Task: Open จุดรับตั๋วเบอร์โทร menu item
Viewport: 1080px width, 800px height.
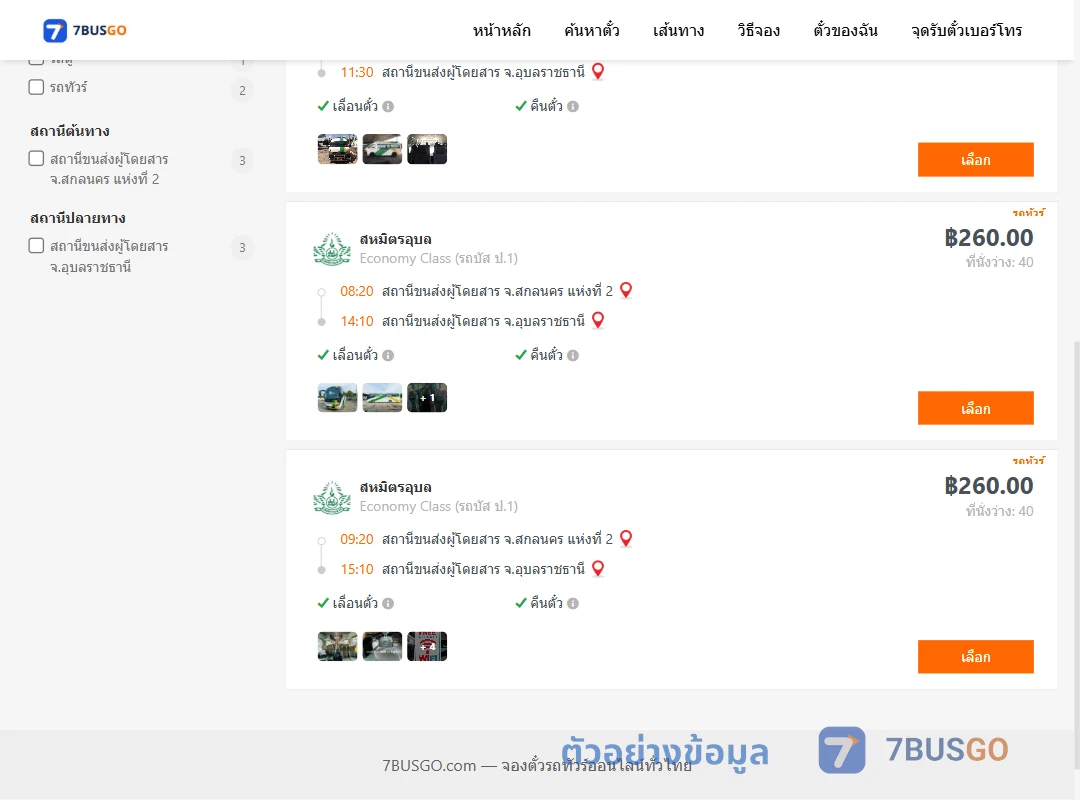Action: tap(966, 30)
